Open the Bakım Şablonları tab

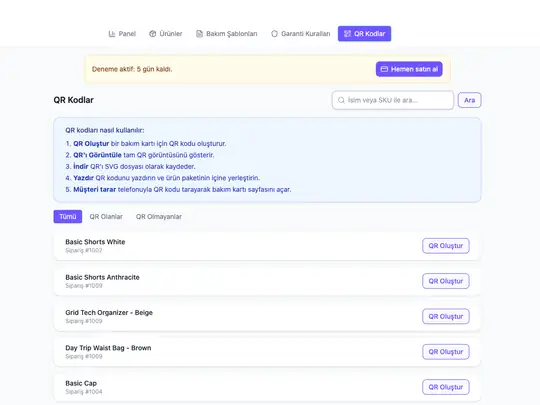pos(227,34)
